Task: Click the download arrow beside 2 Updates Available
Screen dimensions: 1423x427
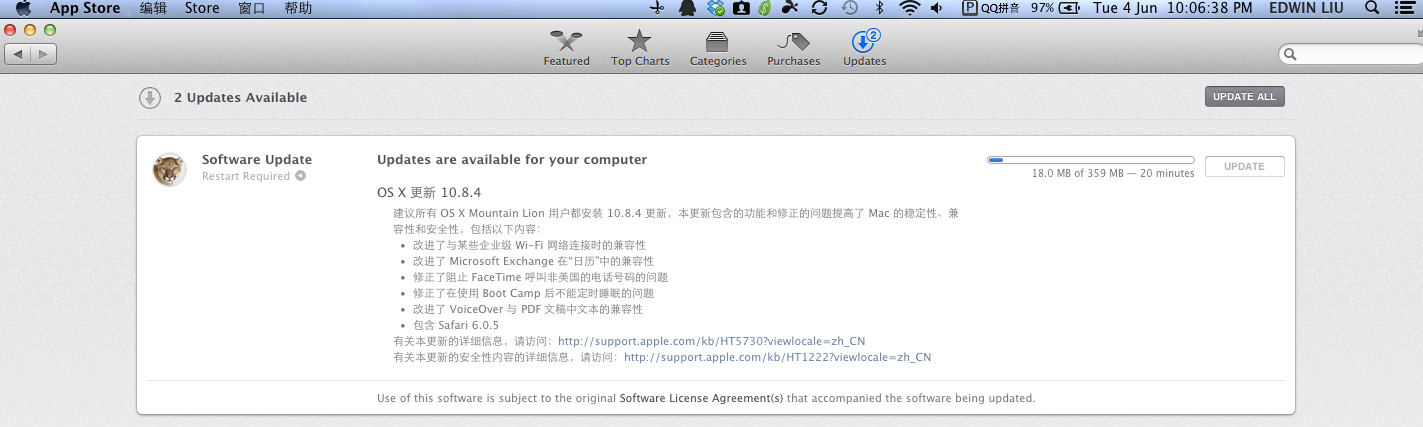Action: point(149,97)
